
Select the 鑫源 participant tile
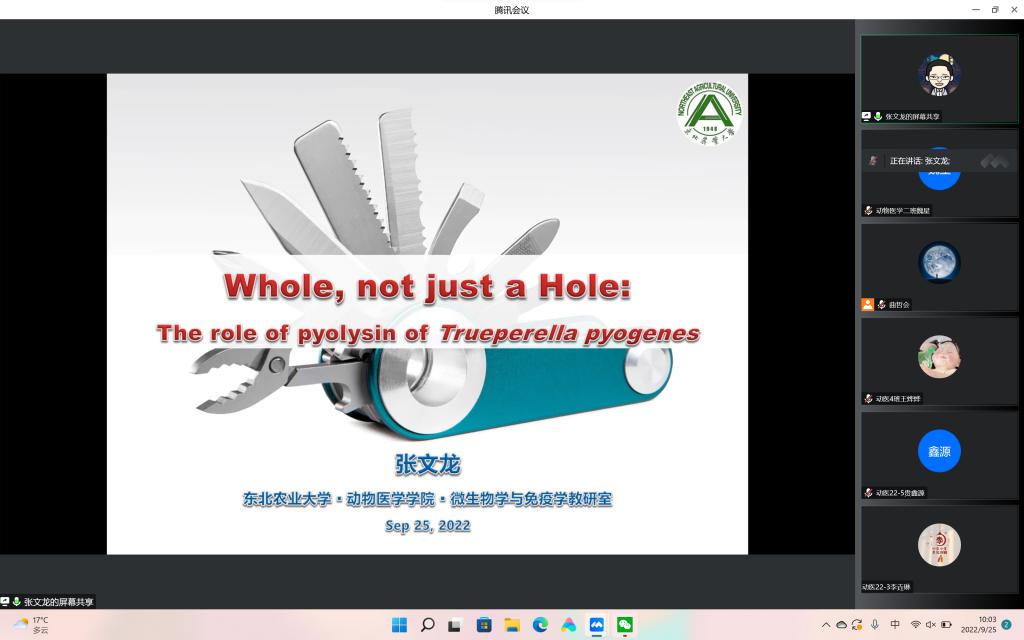coord(939,452)
